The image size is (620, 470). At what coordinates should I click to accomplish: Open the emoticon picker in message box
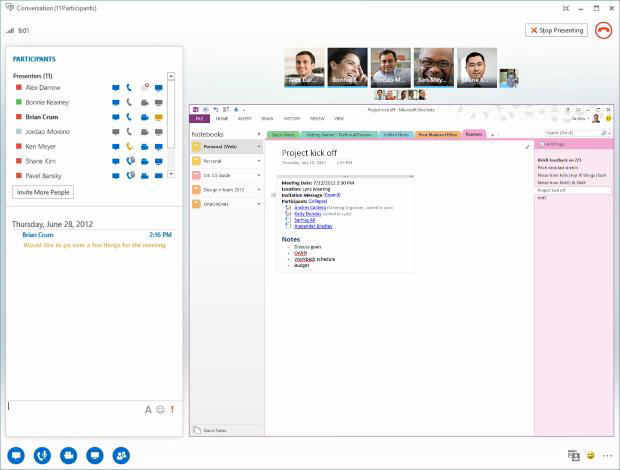click(x=160, y=410)
